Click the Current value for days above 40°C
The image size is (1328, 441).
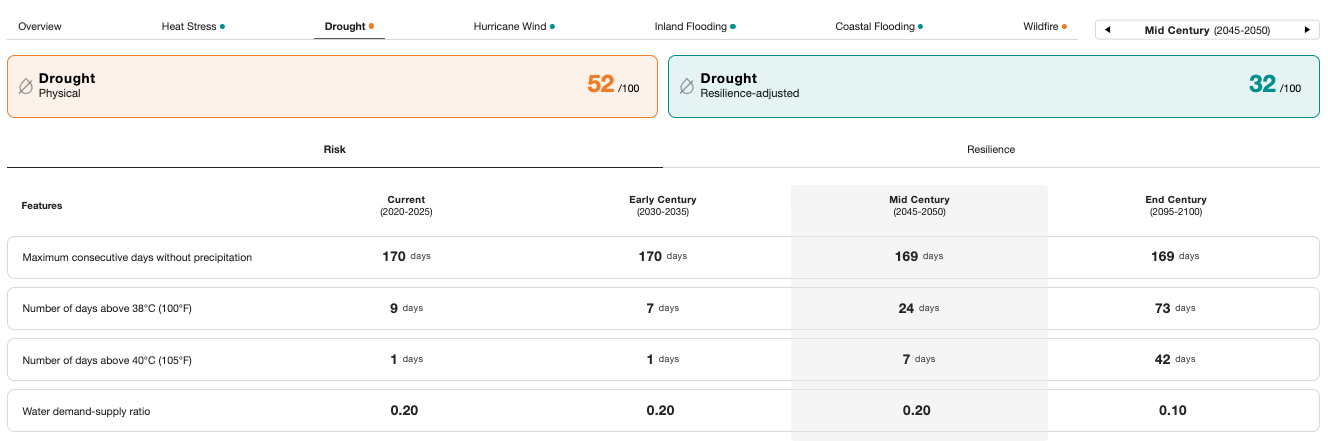click(x=406, y=359)
